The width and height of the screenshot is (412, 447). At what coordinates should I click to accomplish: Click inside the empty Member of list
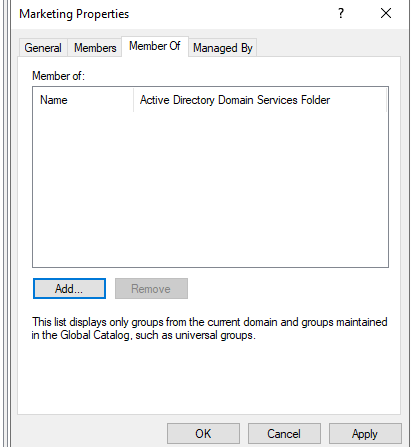pos(210,189)
